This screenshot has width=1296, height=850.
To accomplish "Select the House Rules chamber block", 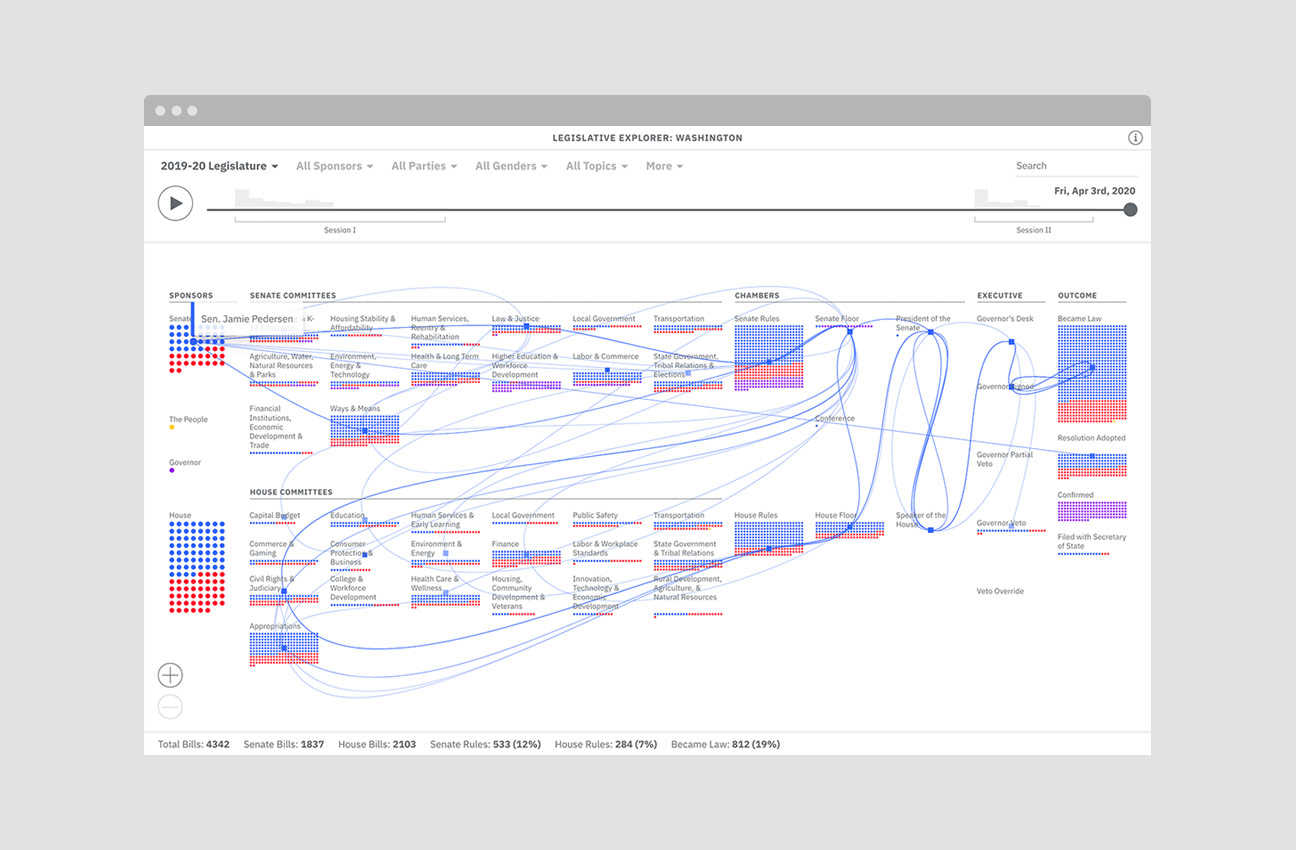I will [768, 533].
